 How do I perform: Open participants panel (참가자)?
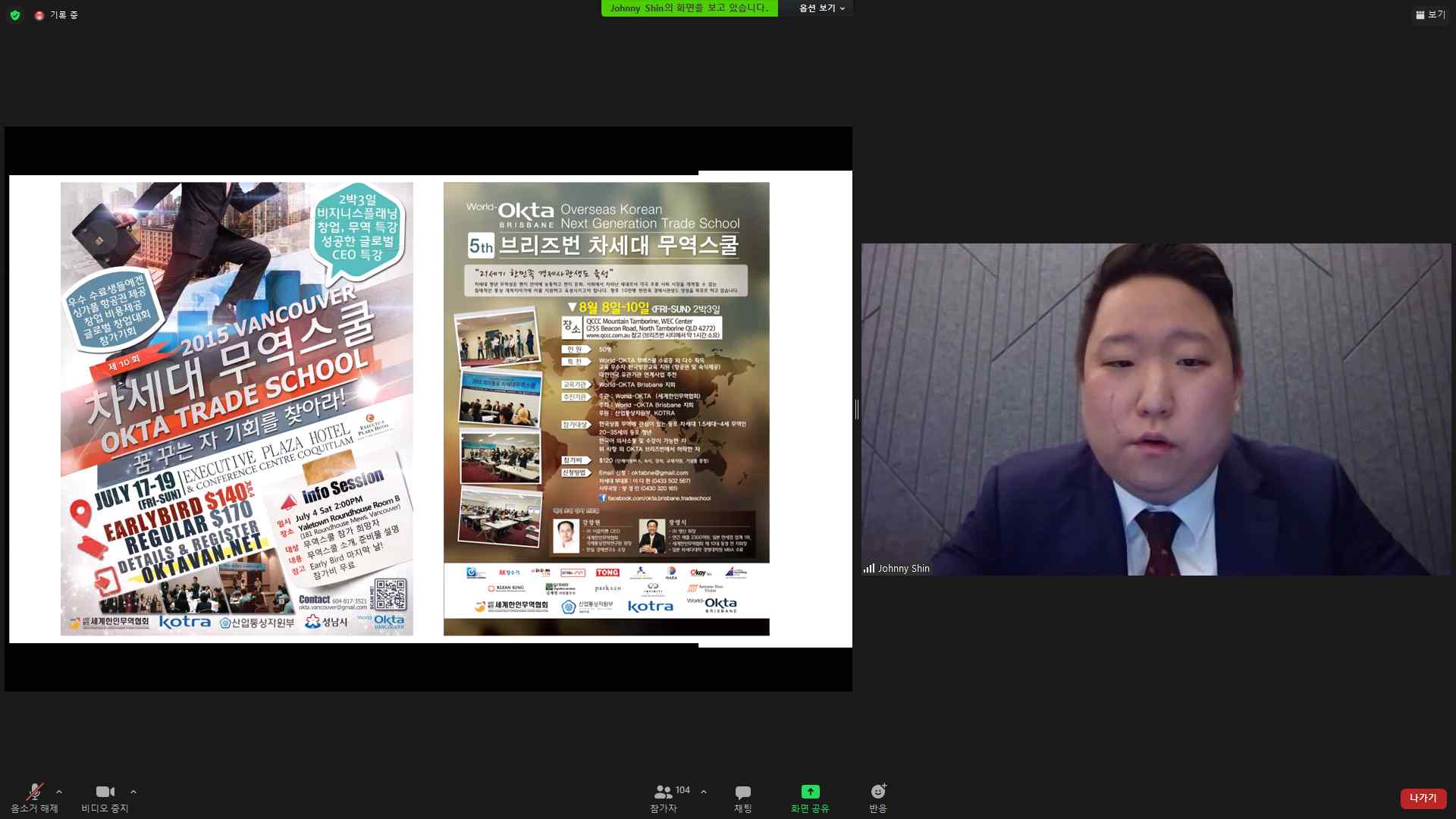(x=664, y=799)
